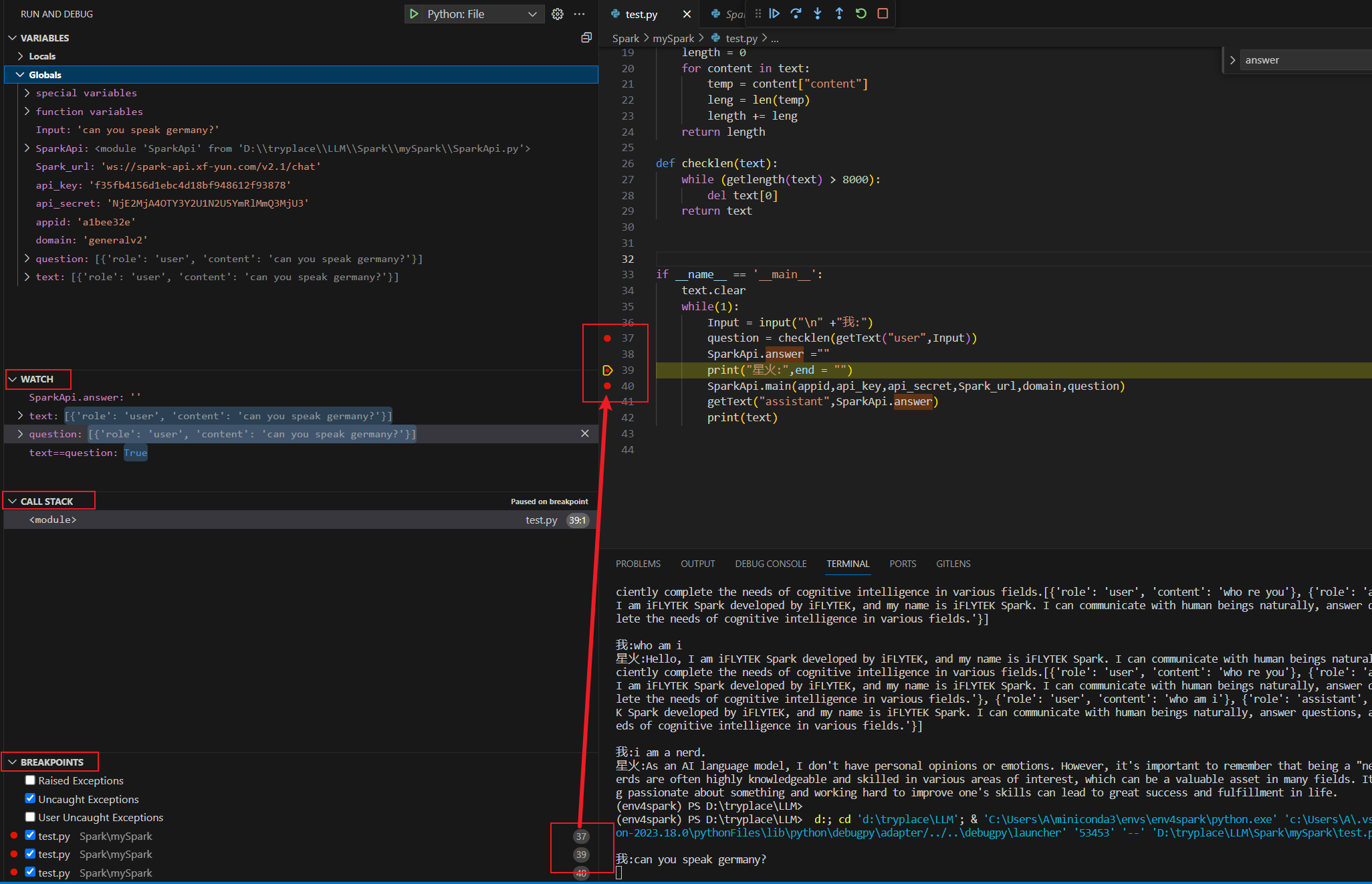The height and width of the screenshot is (884, 1372).
Task: Open the Run and Debug more actions menu
Action: click(x=580, y=14)
